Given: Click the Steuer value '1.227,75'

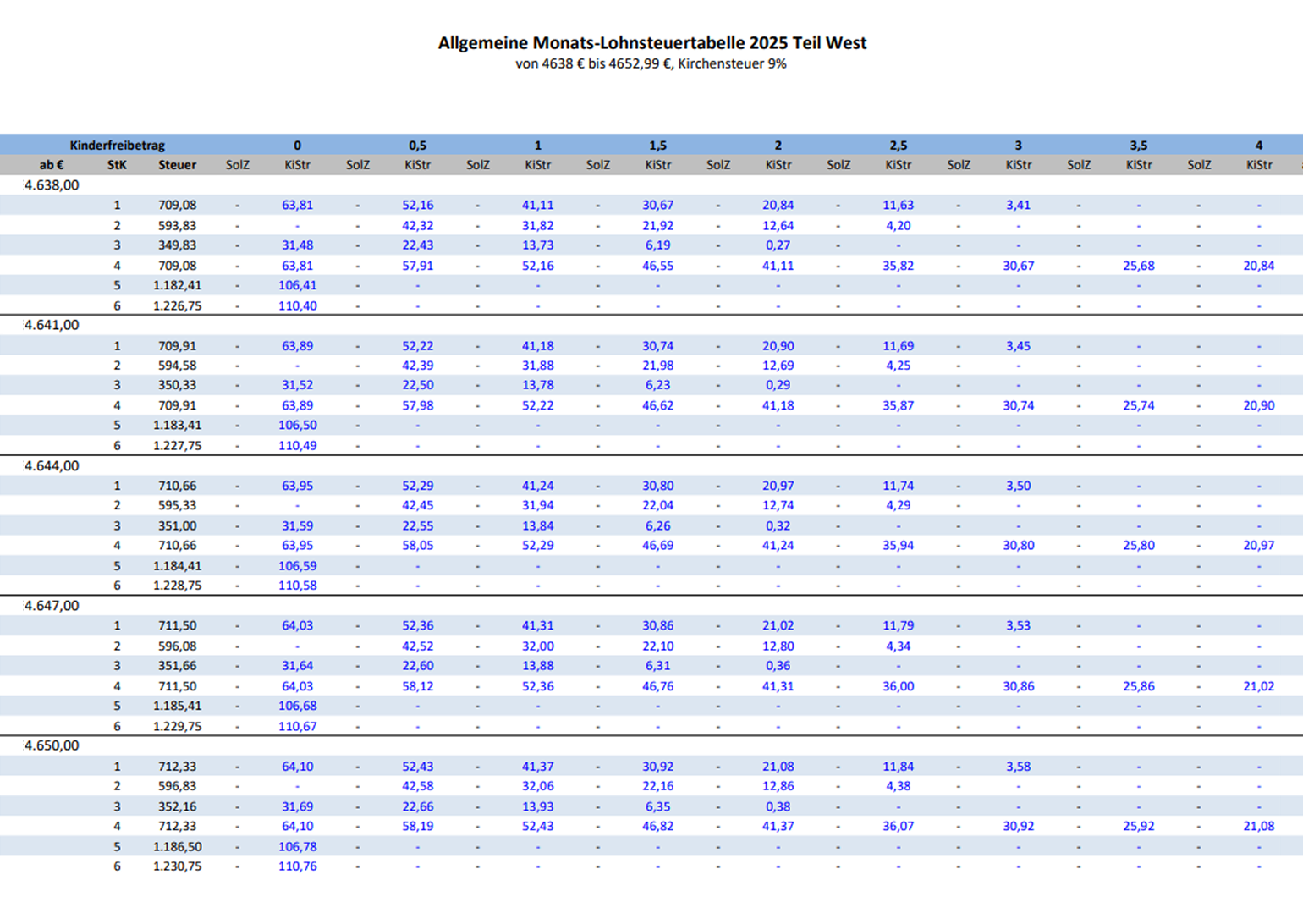Looking at the screenshot, I should (177, 445).
